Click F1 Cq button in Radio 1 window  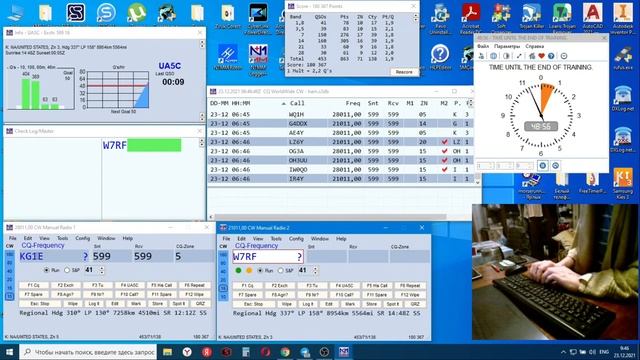(33, 285)
